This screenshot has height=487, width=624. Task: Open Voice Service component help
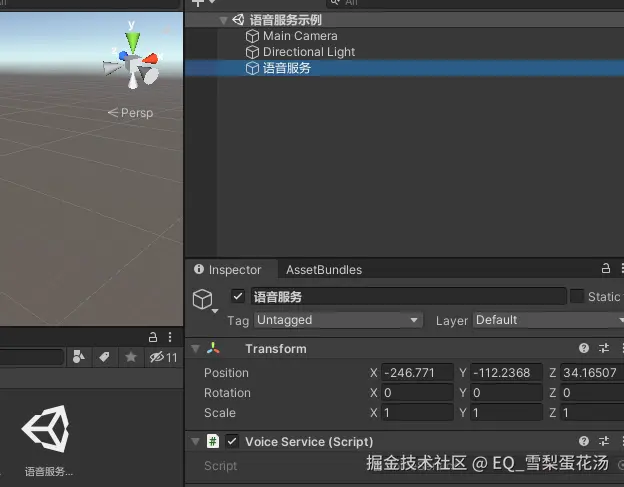584,441
